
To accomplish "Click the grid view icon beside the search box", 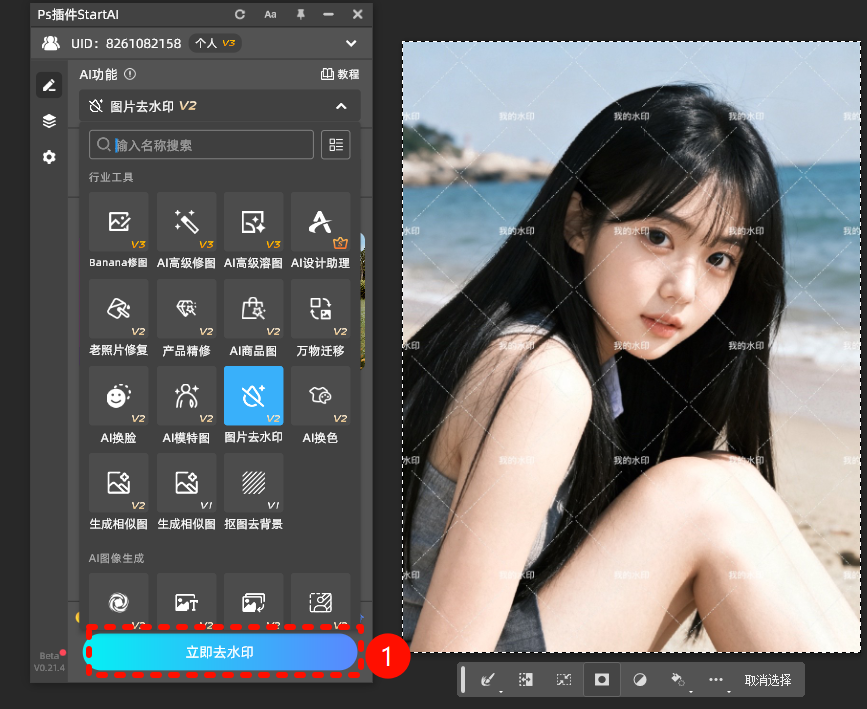I will (335, 144).
